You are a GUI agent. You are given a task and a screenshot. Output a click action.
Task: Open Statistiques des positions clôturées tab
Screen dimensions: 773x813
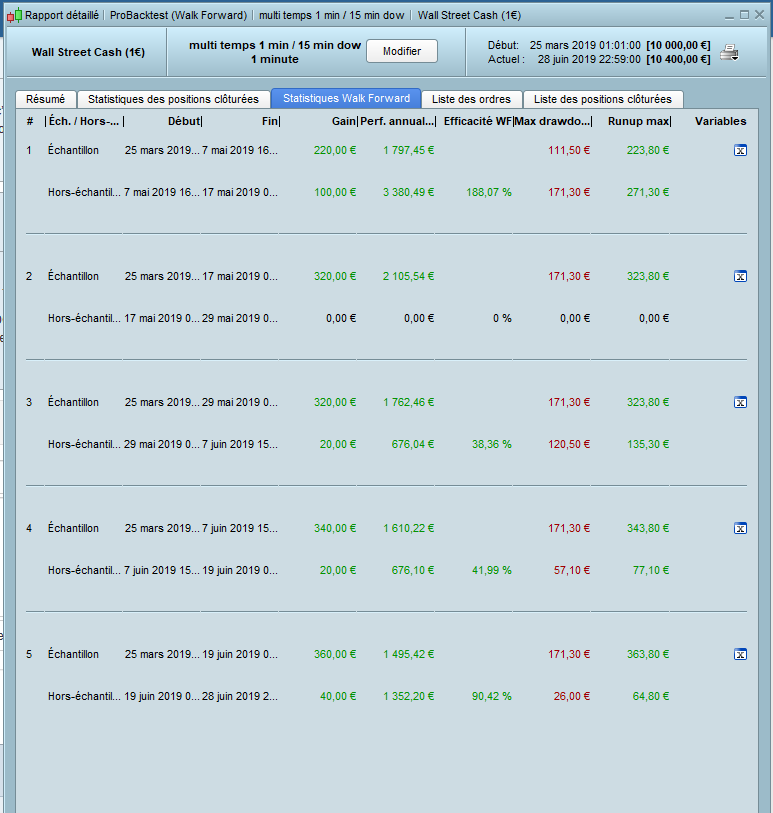click(173, 99)
